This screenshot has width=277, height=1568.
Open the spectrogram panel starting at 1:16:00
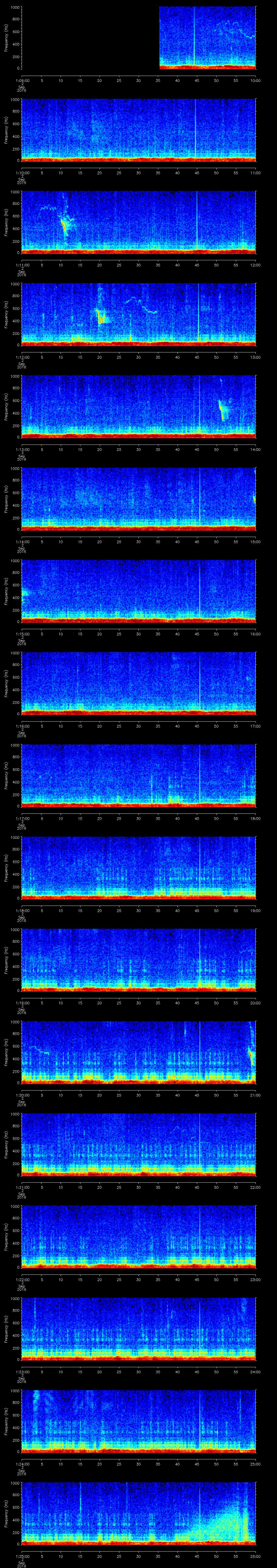(x=139, y=683)
